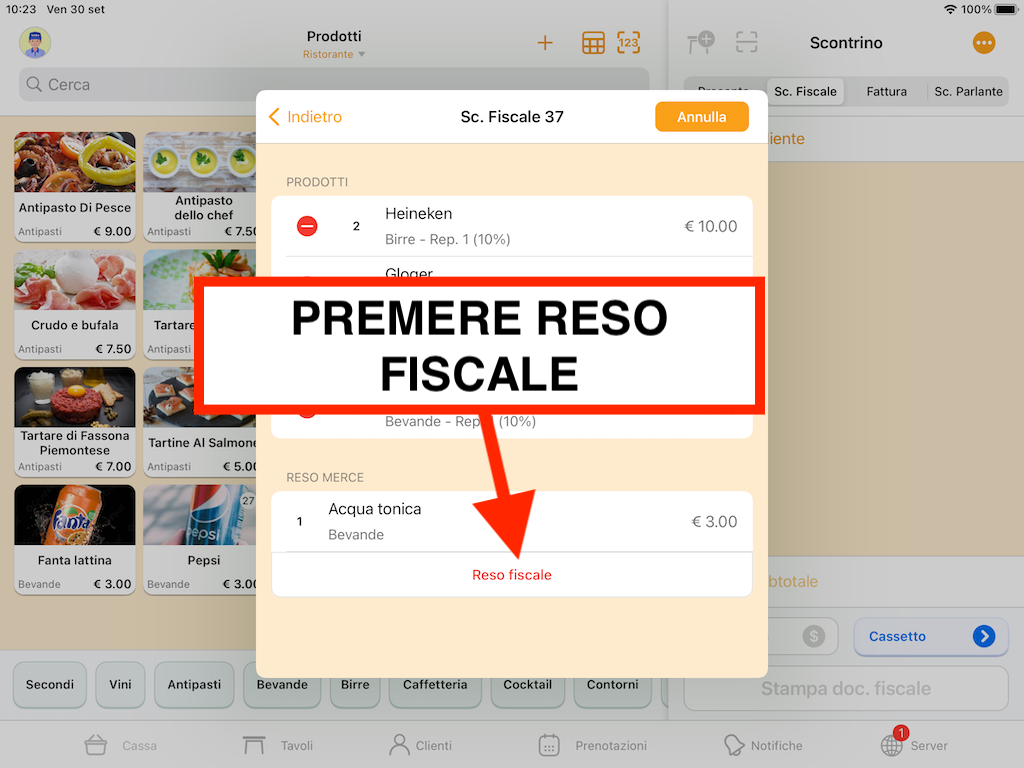Tap the add table icon
Viewport: 1024px width, 768px height.
point(701,42)
